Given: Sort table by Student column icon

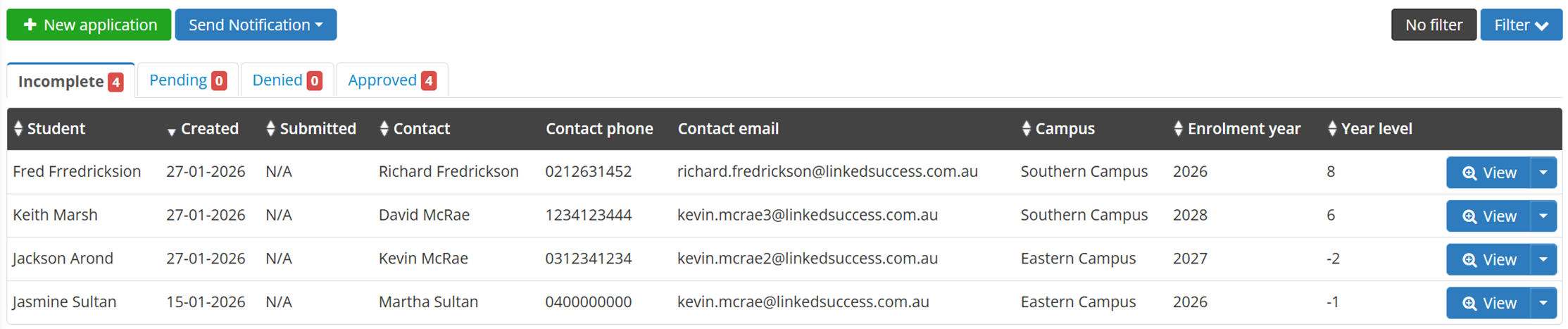Looking at the screenshot, I should click(18, 129).
